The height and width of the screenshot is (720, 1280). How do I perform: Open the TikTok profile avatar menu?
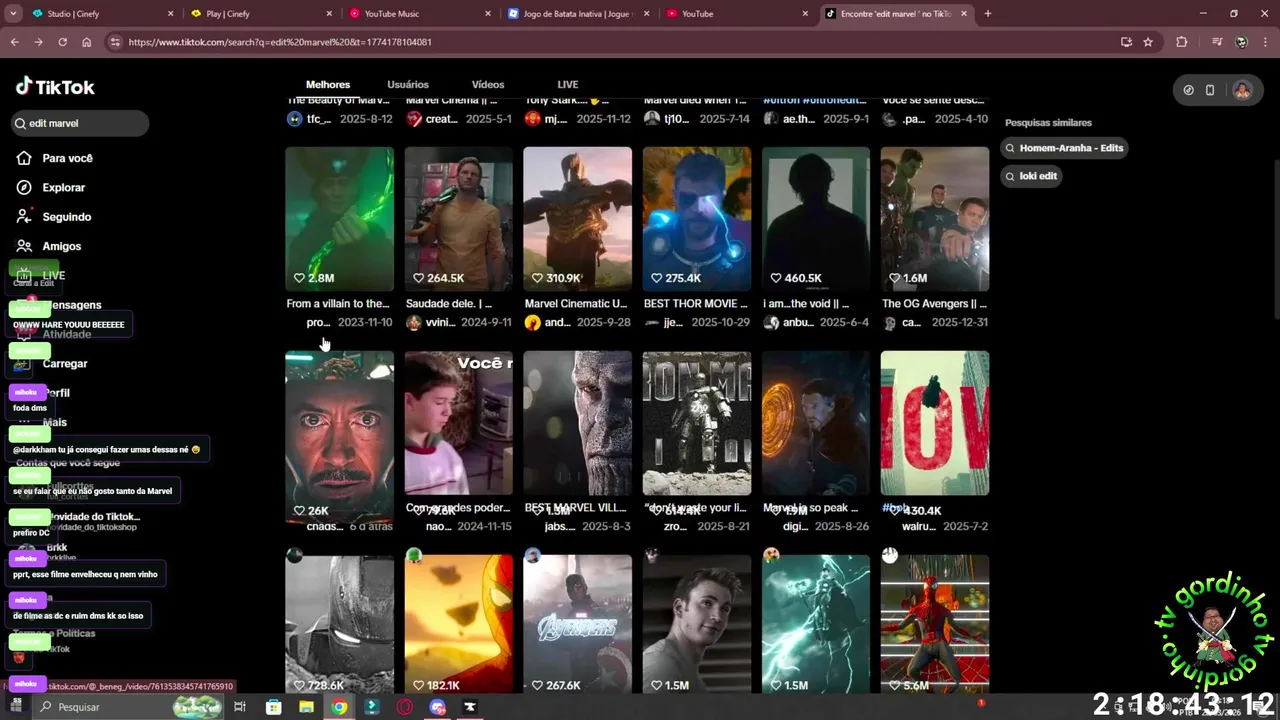click(1242, 90)
